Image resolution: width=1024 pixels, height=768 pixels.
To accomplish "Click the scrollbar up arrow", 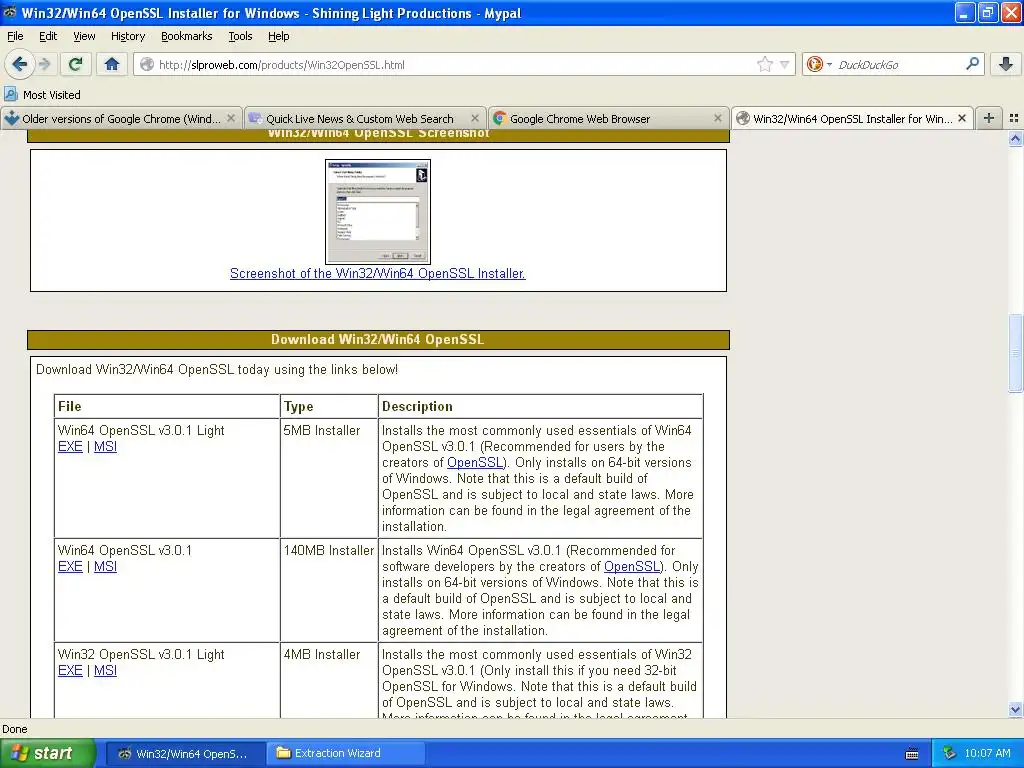I will [1015, 138].
